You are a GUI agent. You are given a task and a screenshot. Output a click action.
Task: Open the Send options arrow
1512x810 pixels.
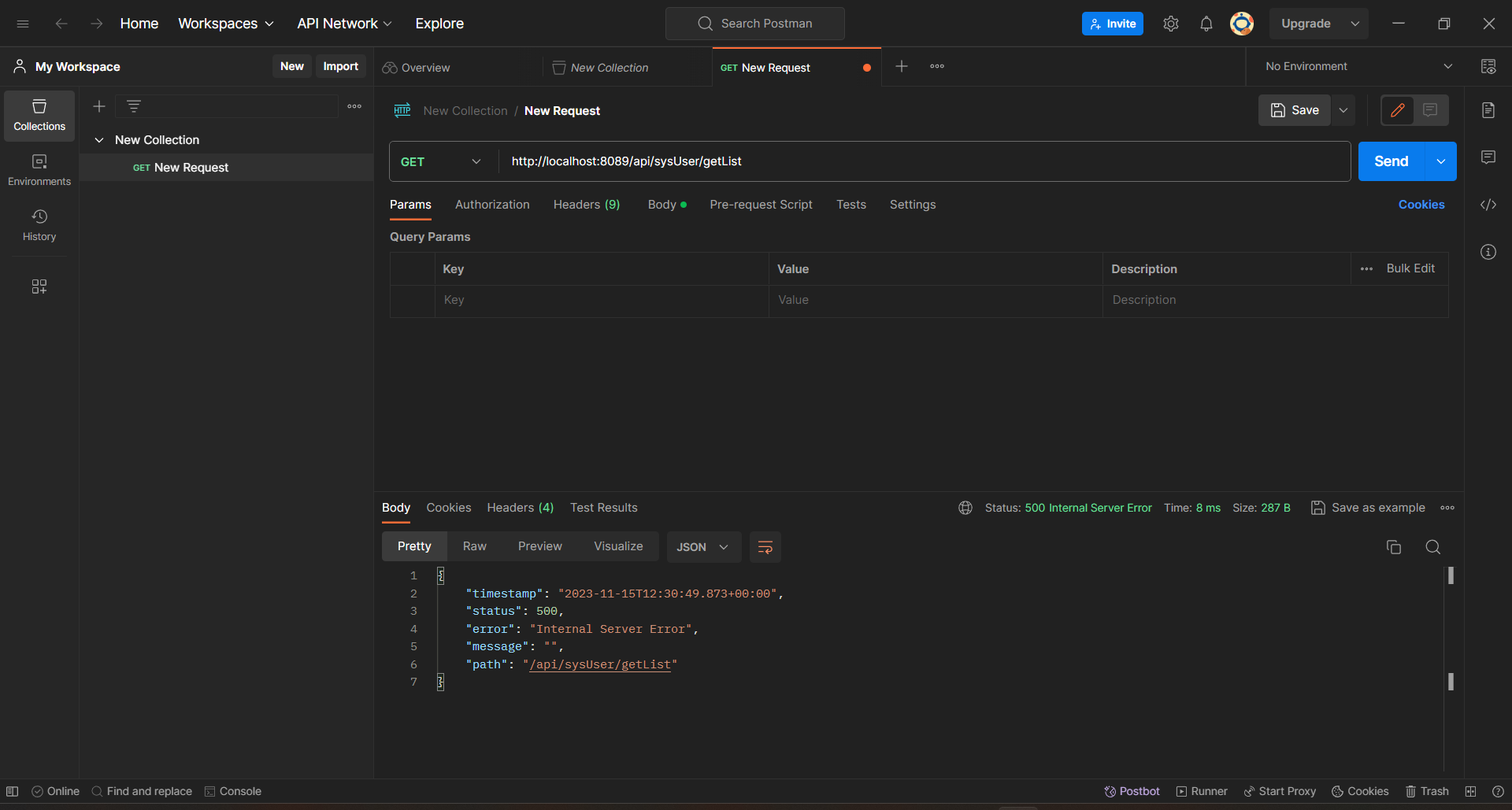point(1441,161)
